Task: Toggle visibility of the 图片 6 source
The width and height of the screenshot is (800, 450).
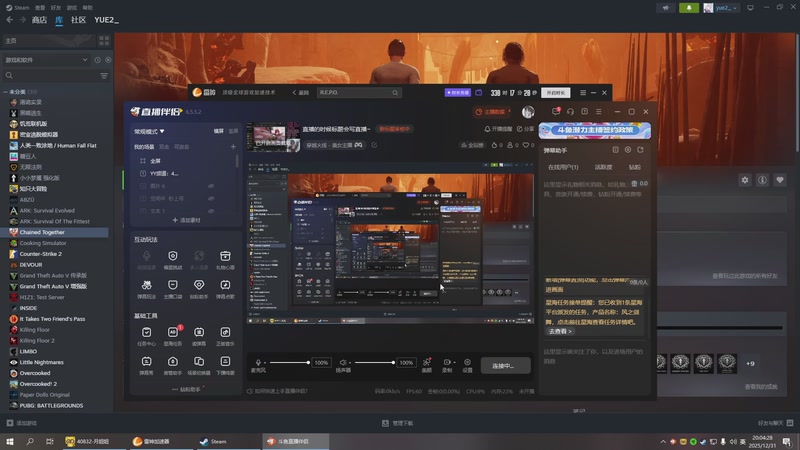Action: point(211,186)
